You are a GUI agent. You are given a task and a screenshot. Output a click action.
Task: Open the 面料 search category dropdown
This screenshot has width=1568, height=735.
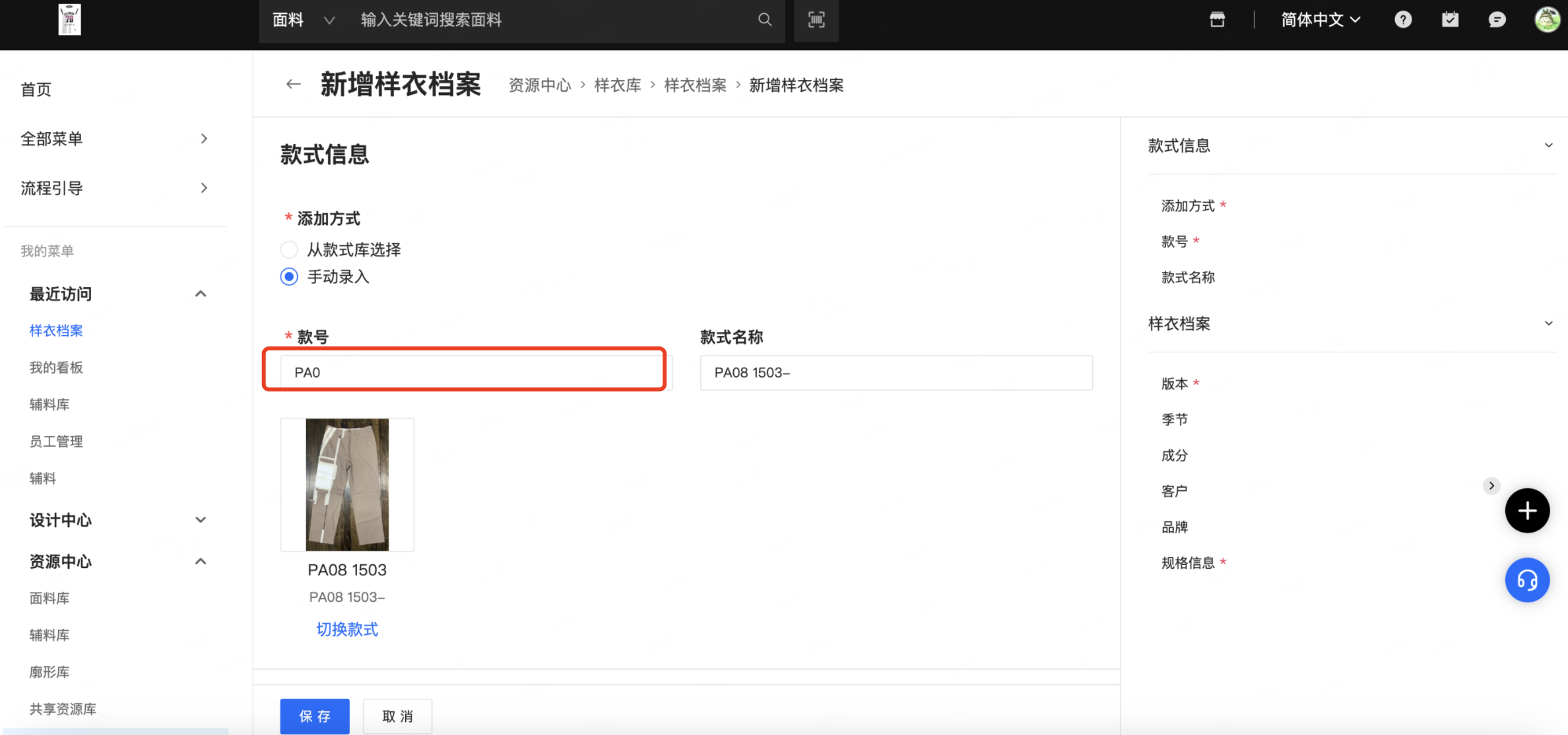click(x=304, y=20)
